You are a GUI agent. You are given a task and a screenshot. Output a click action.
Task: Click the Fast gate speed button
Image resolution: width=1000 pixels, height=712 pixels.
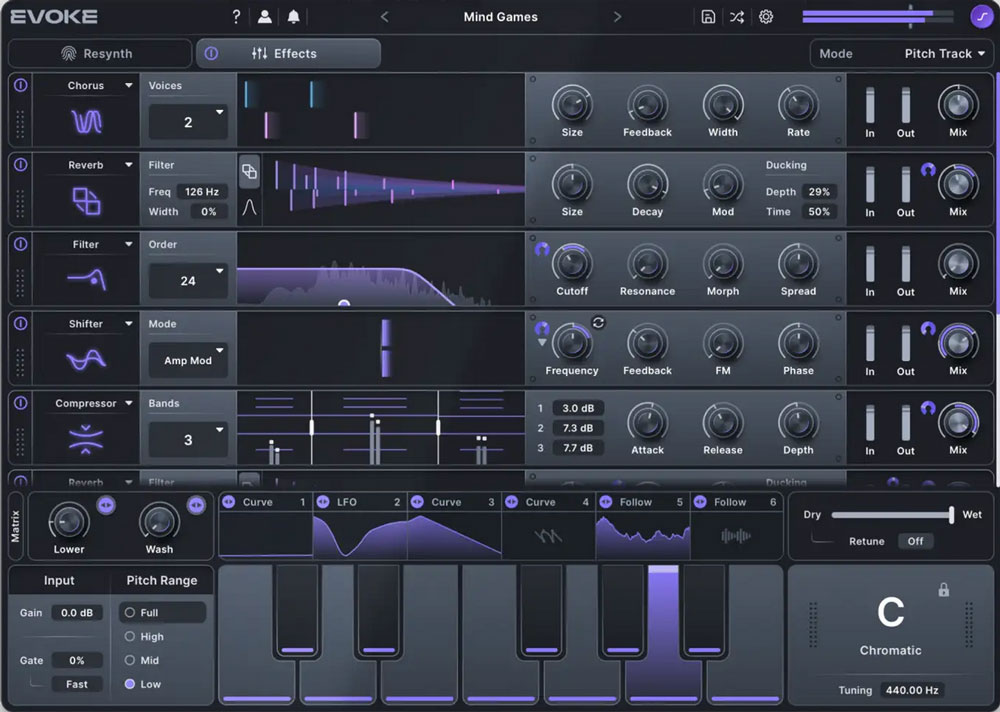coord(77,685)
